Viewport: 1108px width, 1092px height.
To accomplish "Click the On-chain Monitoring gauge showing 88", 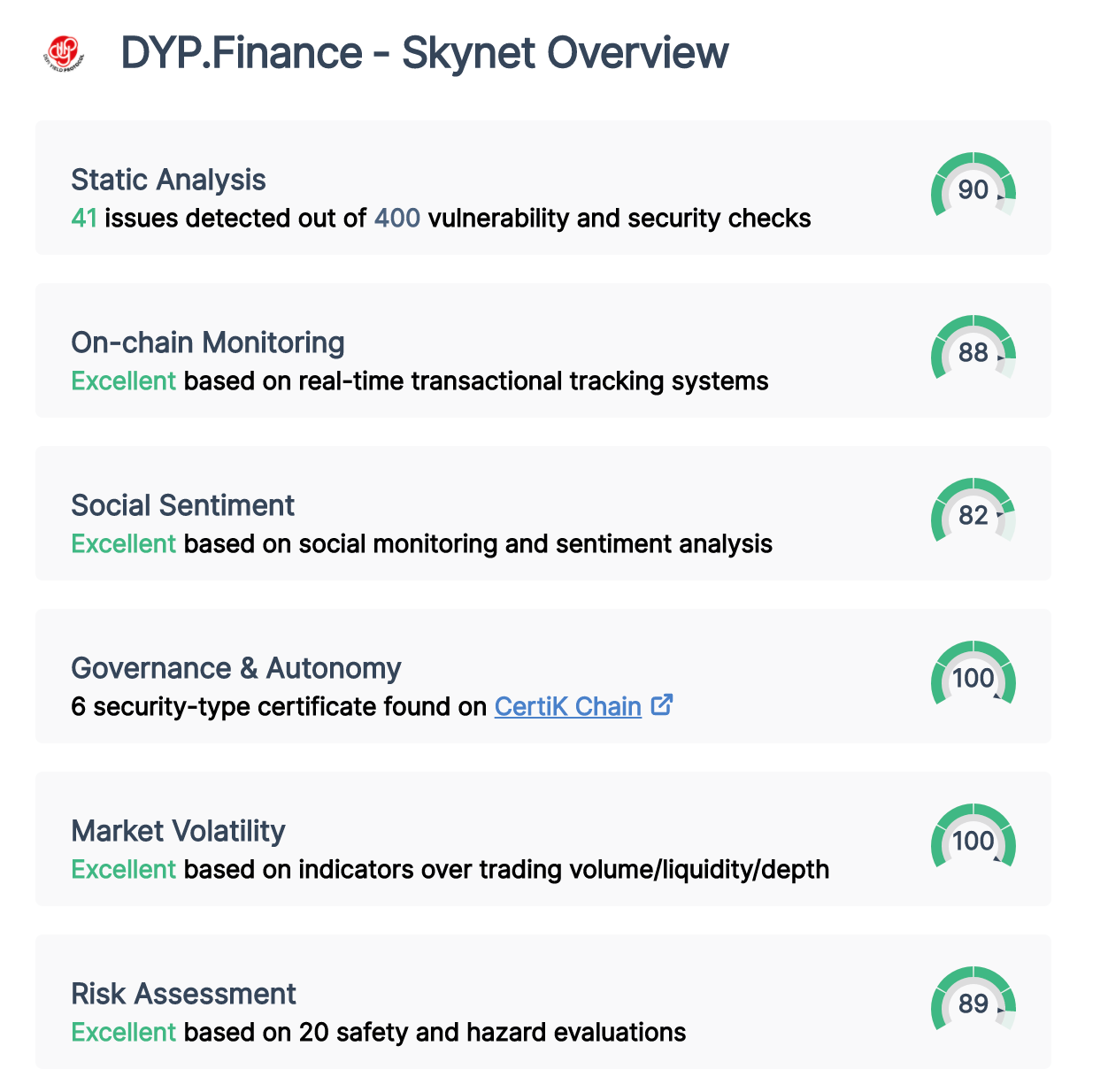I will (972, 352).
